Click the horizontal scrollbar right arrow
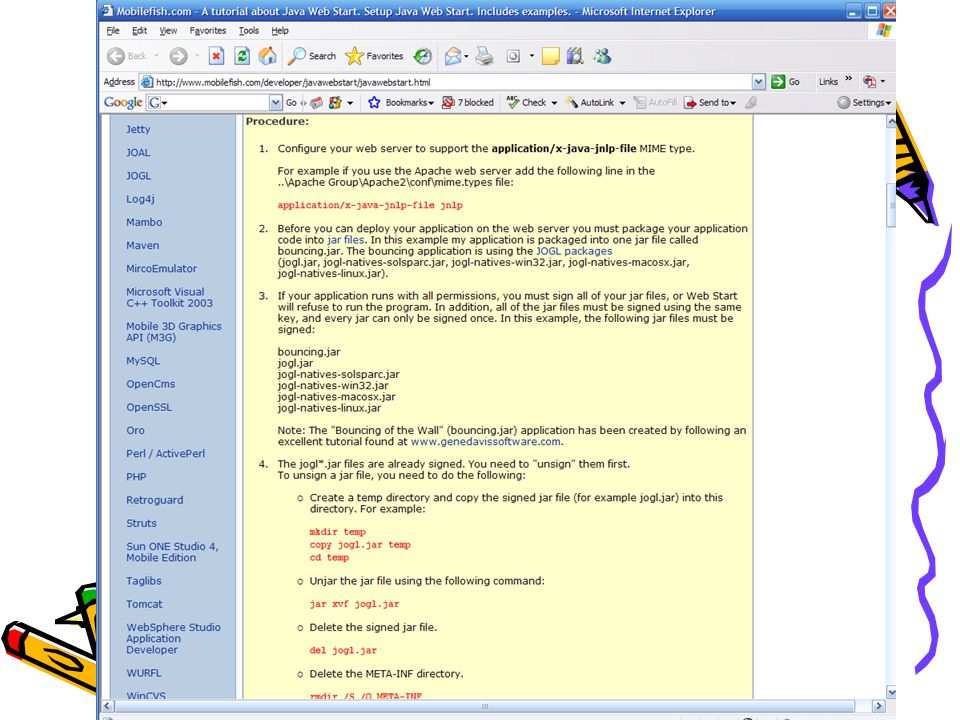This screenshot has width=960, height=720. tap(878, 706)
